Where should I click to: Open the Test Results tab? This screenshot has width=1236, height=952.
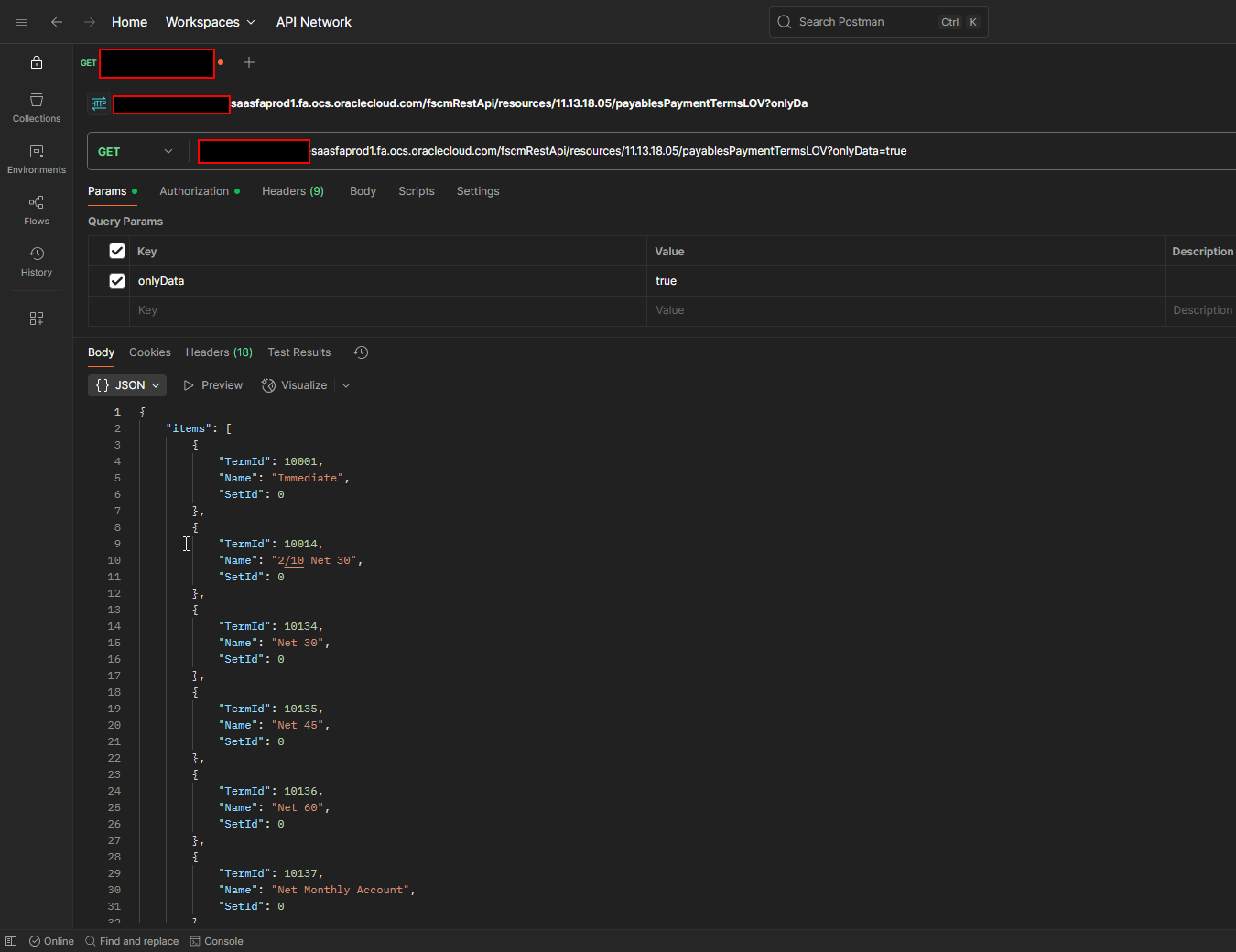[299, 352]
